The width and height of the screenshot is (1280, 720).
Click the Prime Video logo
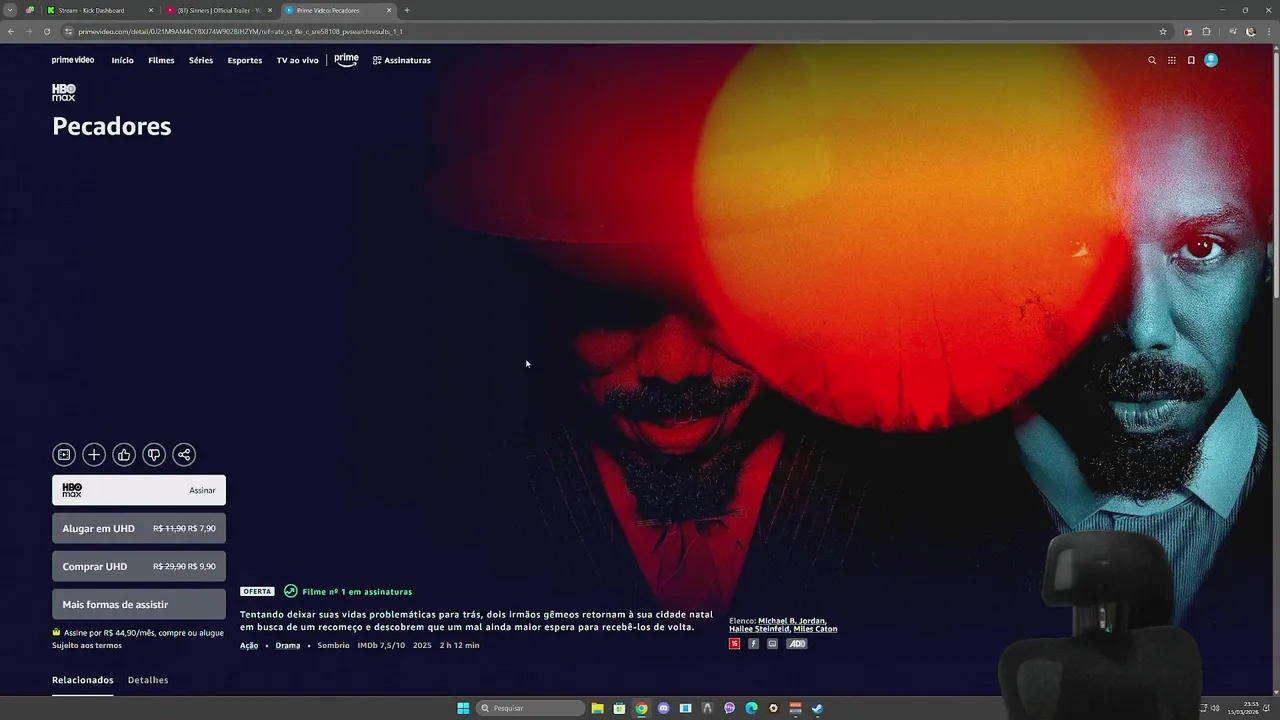click(x=73, y=60)
